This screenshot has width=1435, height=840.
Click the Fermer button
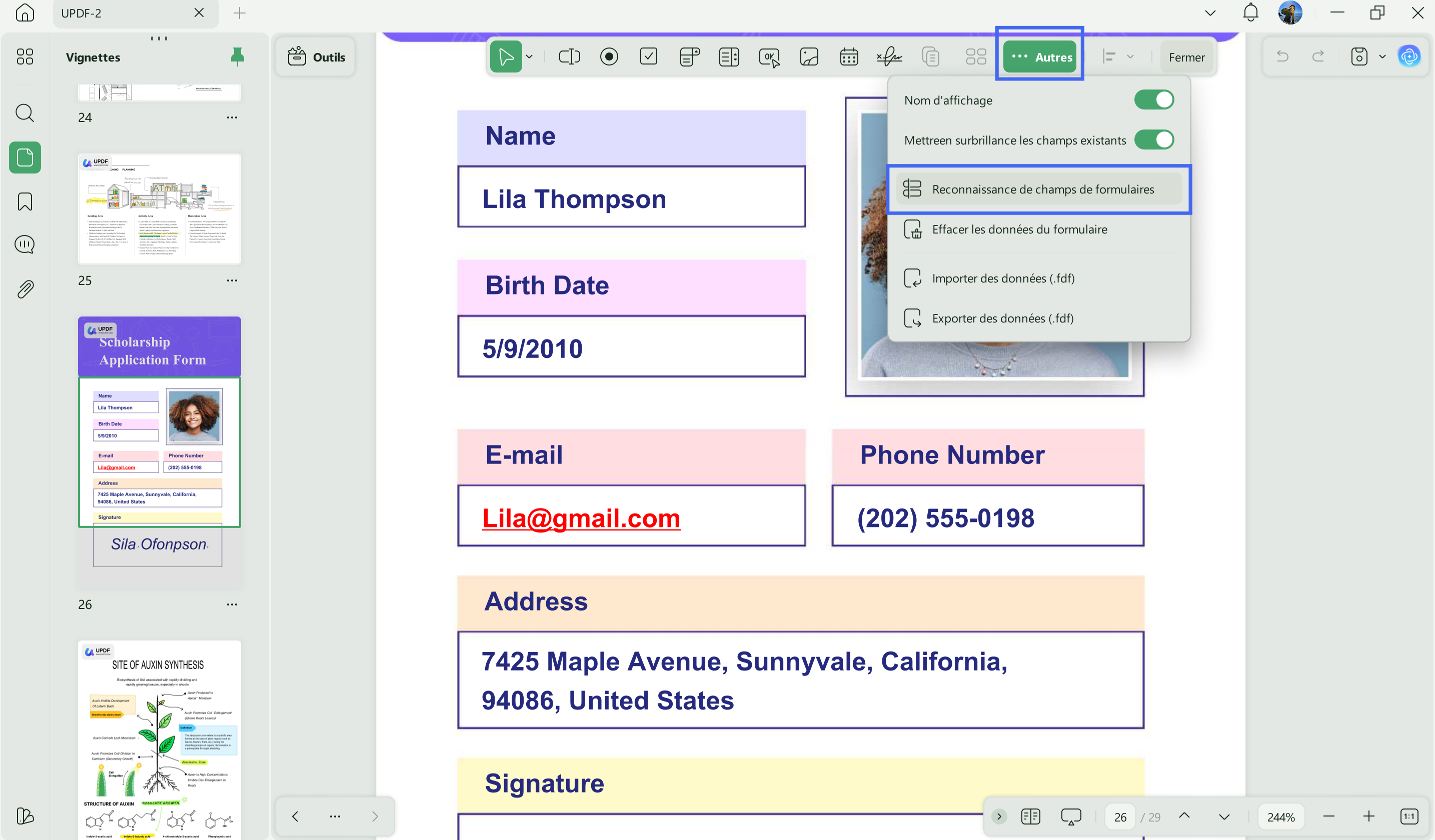1186,56
